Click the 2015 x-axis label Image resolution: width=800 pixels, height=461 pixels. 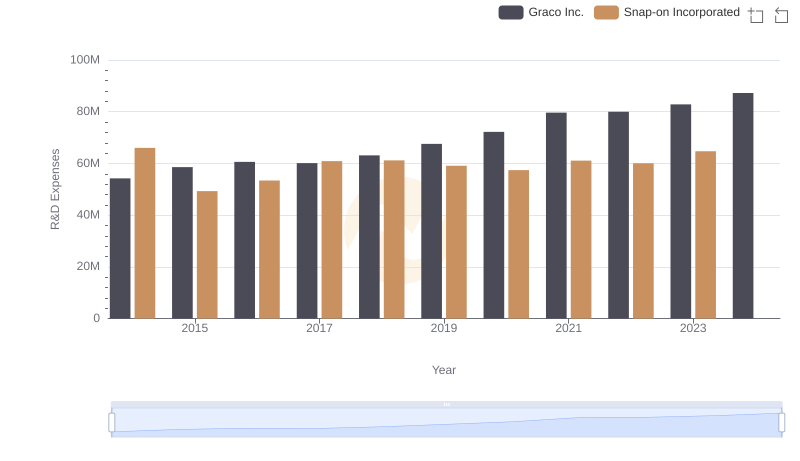tap(194, 328)
